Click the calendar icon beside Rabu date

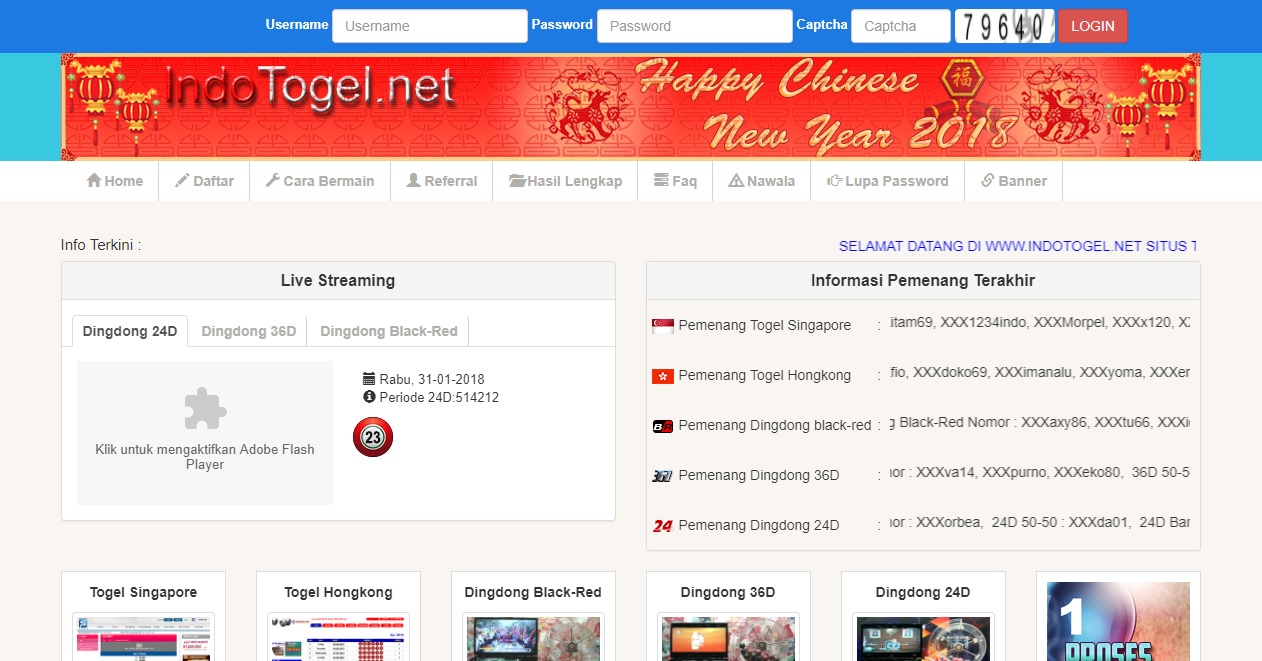369,379
